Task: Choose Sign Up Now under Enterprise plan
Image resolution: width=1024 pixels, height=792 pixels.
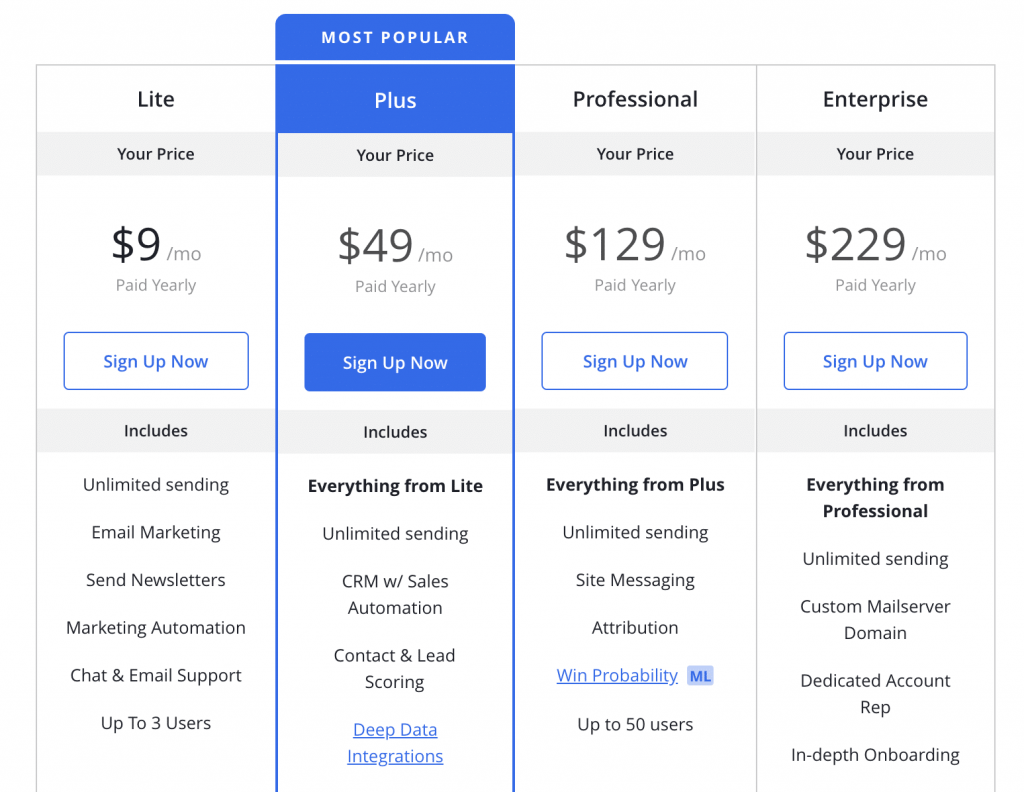Action: 875,361
